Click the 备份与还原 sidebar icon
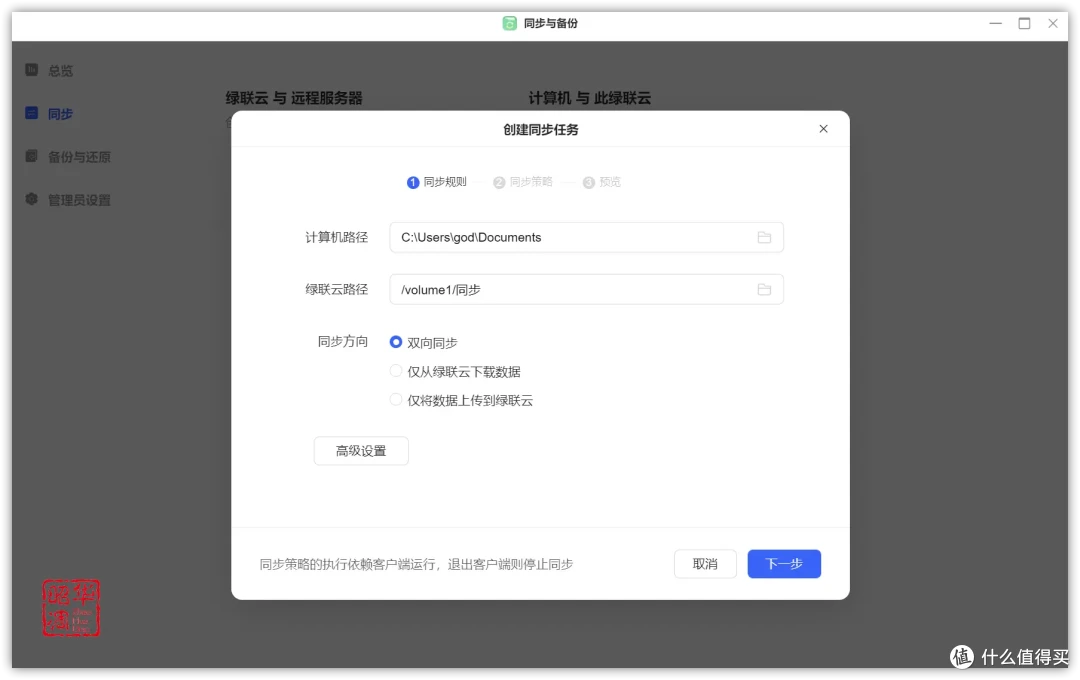Image resolution: width=1080 pixels, height=680 pixels. click(32, 156)
